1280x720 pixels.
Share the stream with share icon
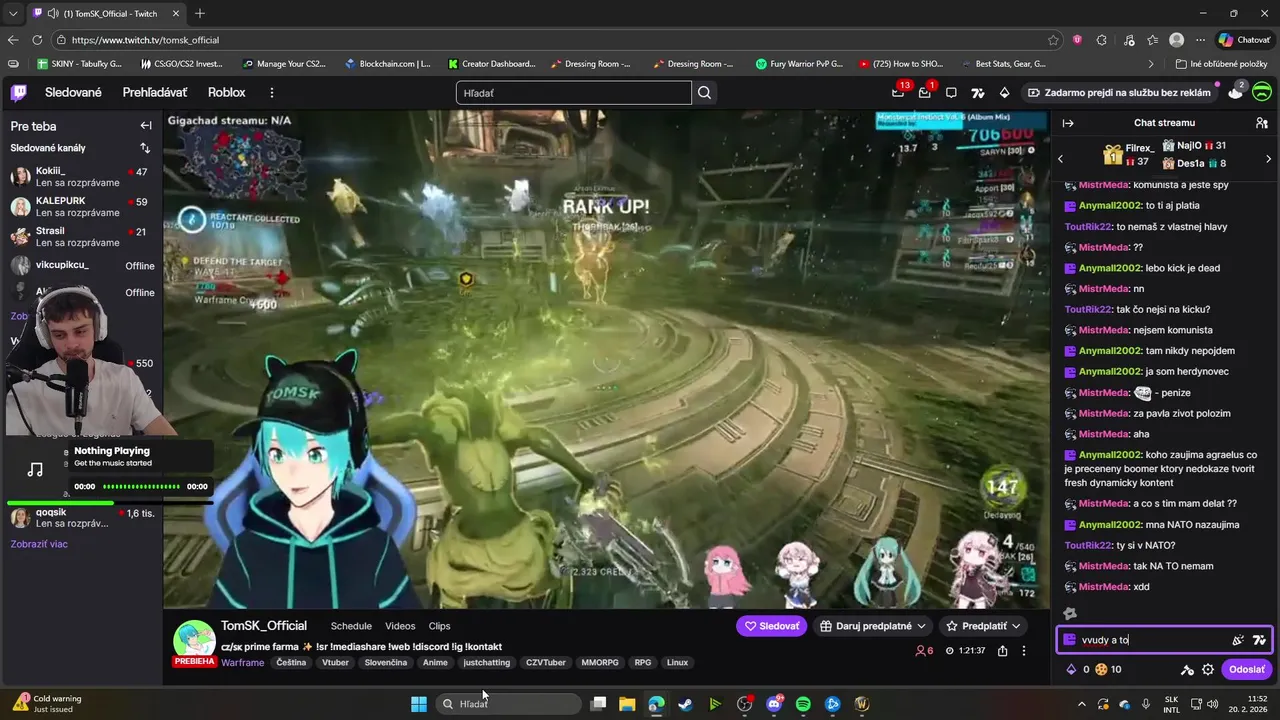pyautogui.click(x=1002, y=651)
